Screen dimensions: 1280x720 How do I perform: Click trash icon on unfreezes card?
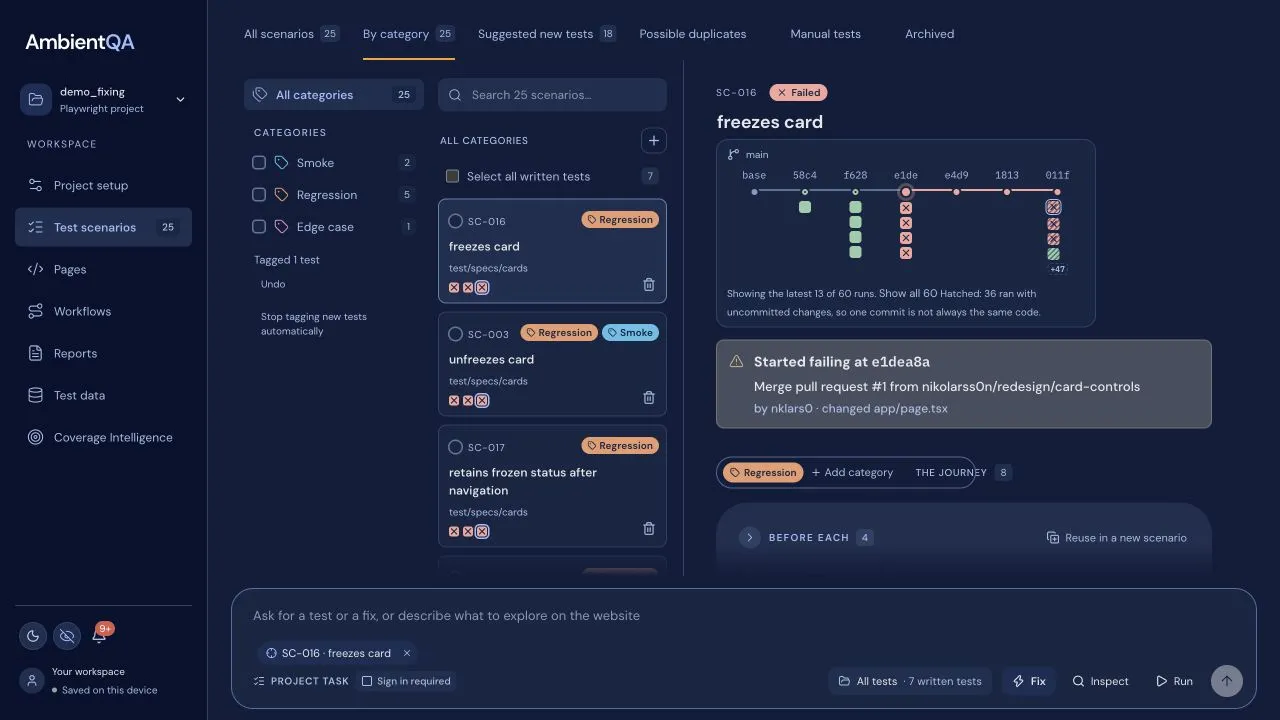tap(648, 398)
